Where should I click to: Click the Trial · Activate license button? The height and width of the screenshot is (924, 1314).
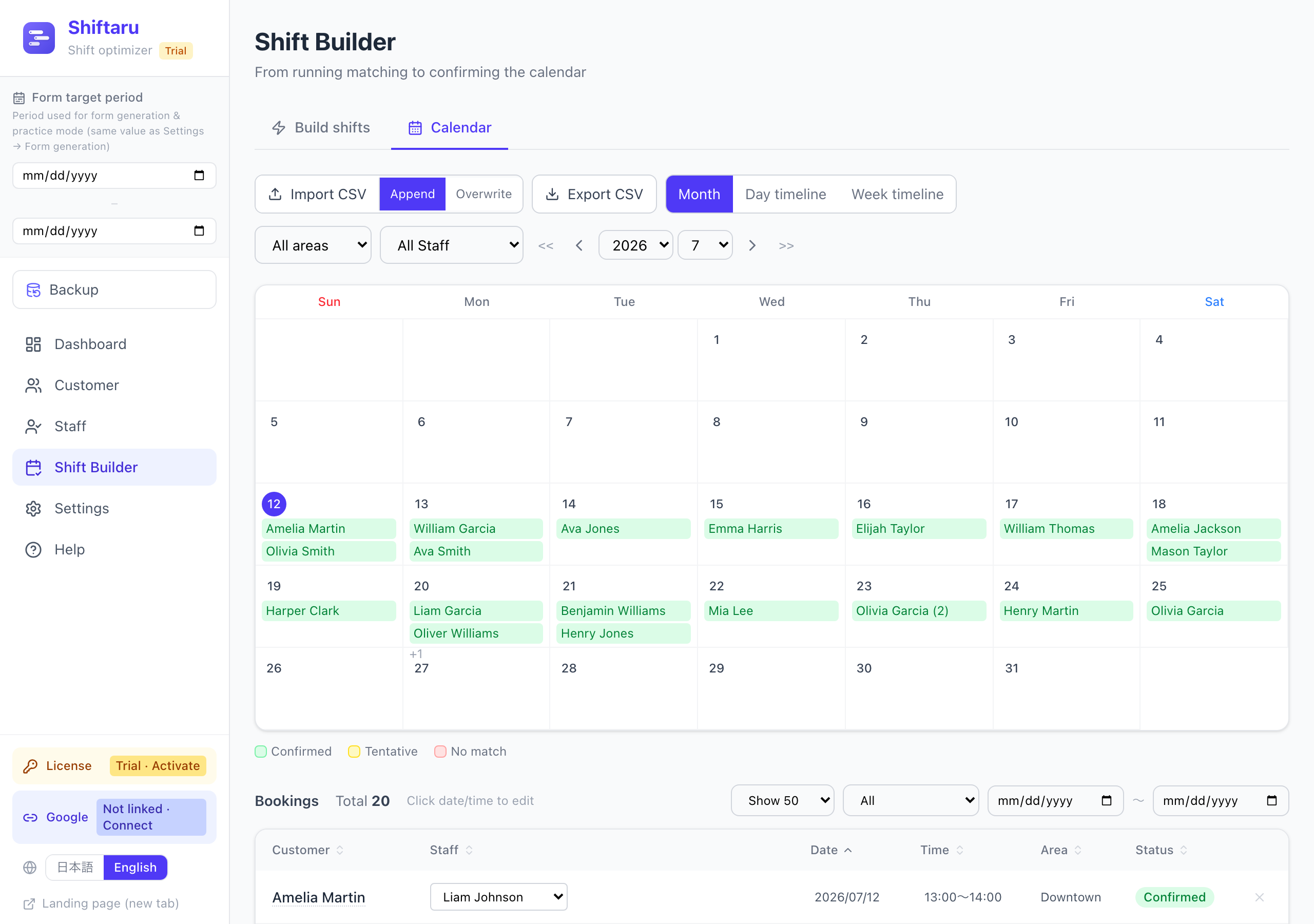158,766
